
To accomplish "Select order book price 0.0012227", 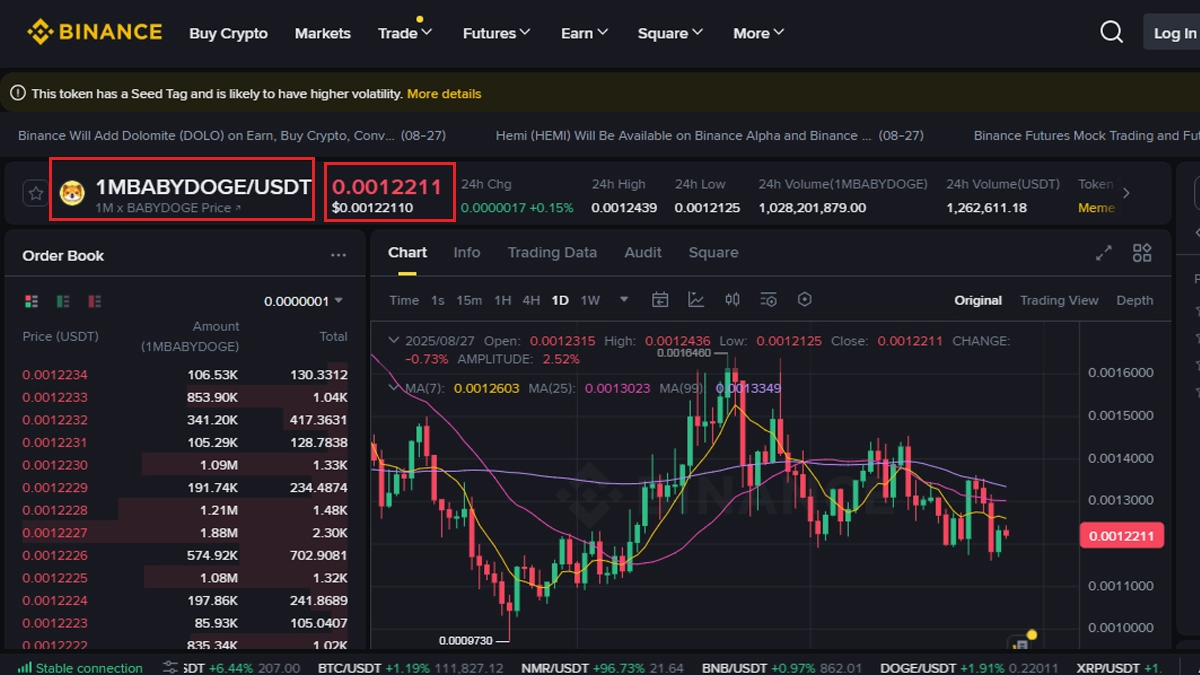I will (55, 532).
